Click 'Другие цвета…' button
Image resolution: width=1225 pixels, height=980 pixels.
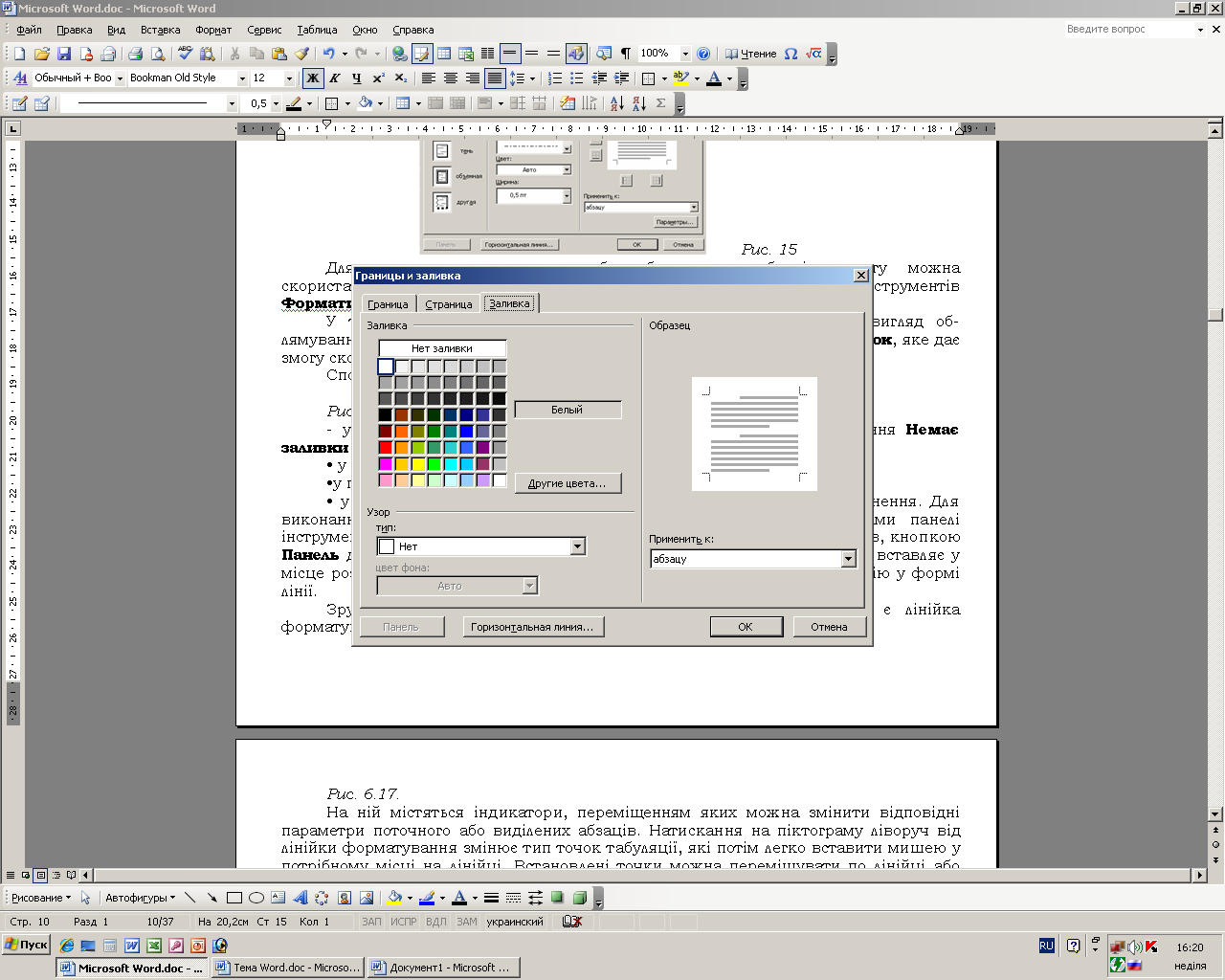[568, 483]
